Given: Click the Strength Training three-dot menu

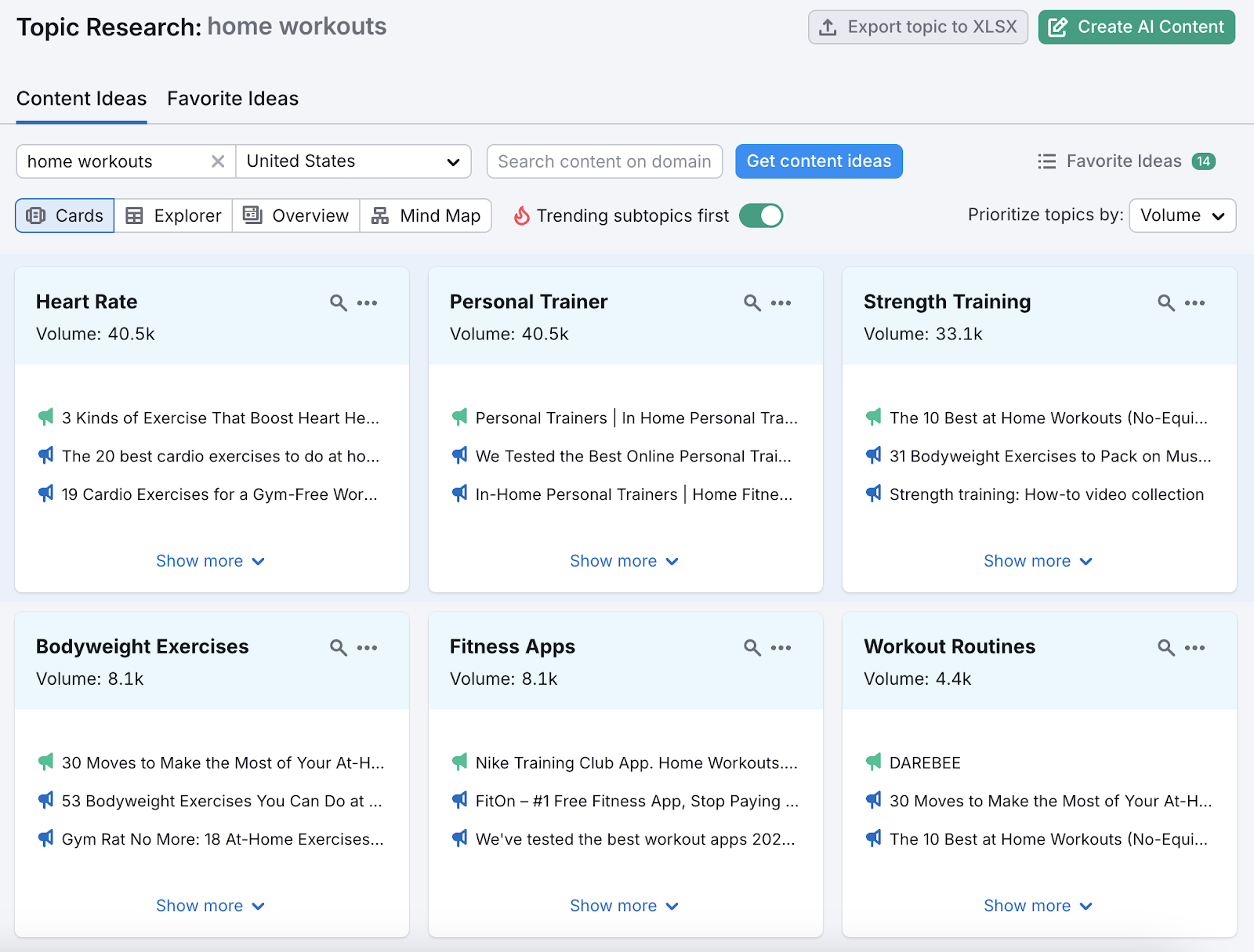Looking at the screenshot, I should [1195, 302].
